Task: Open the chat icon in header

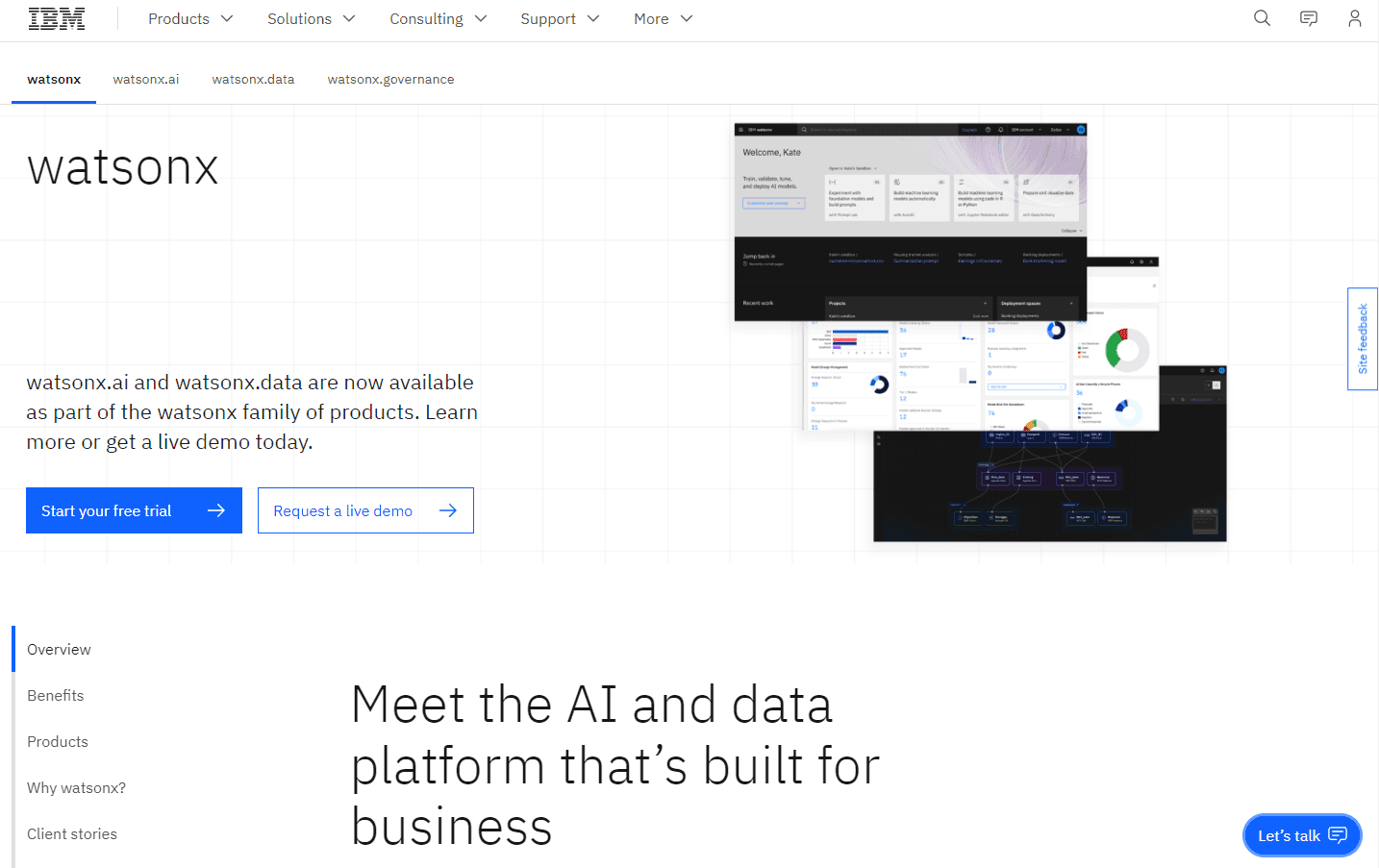Action: [1309, 18]
